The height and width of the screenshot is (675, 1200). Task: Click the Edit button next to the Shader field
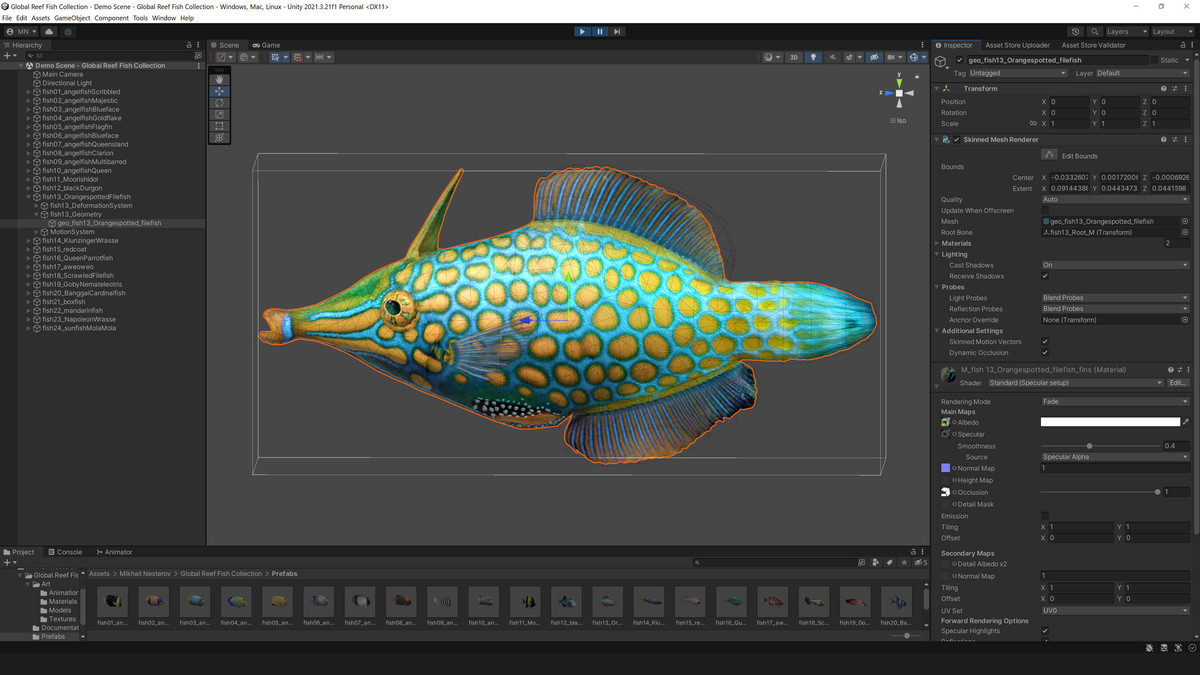(x=1179, y=382)
